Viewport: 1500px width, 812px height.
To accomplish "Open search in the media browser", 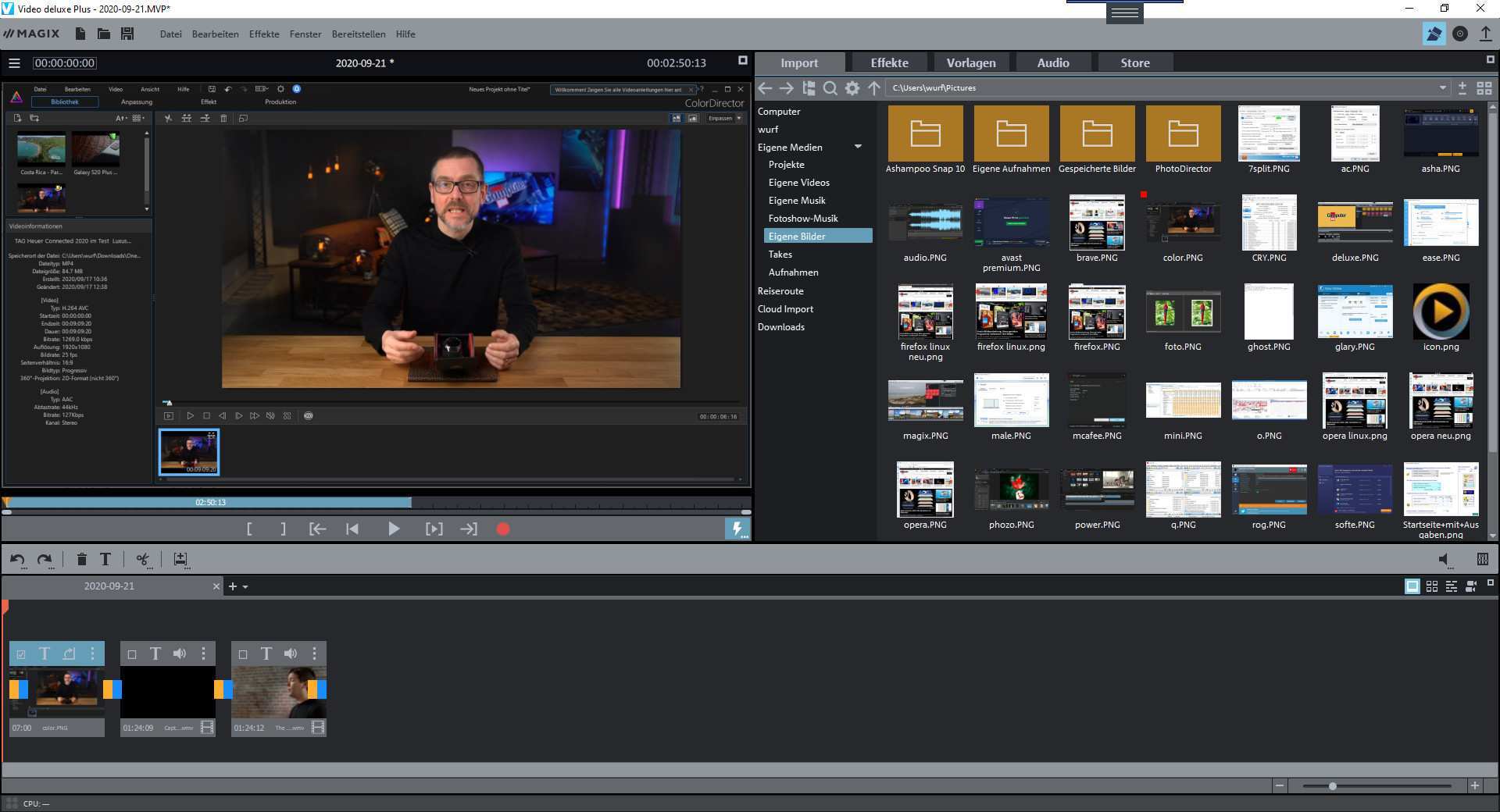I will point(830,88).
